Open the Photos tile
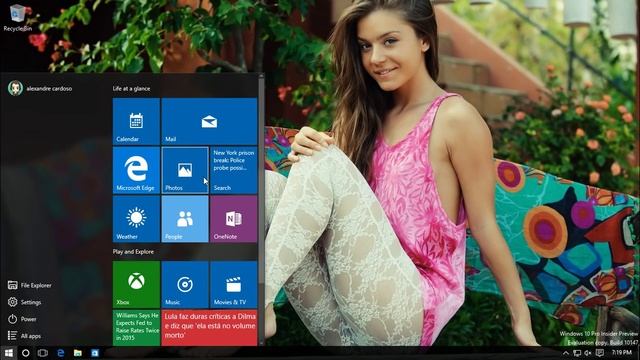Screen dimensions: 640x360 tap(185, 170)
